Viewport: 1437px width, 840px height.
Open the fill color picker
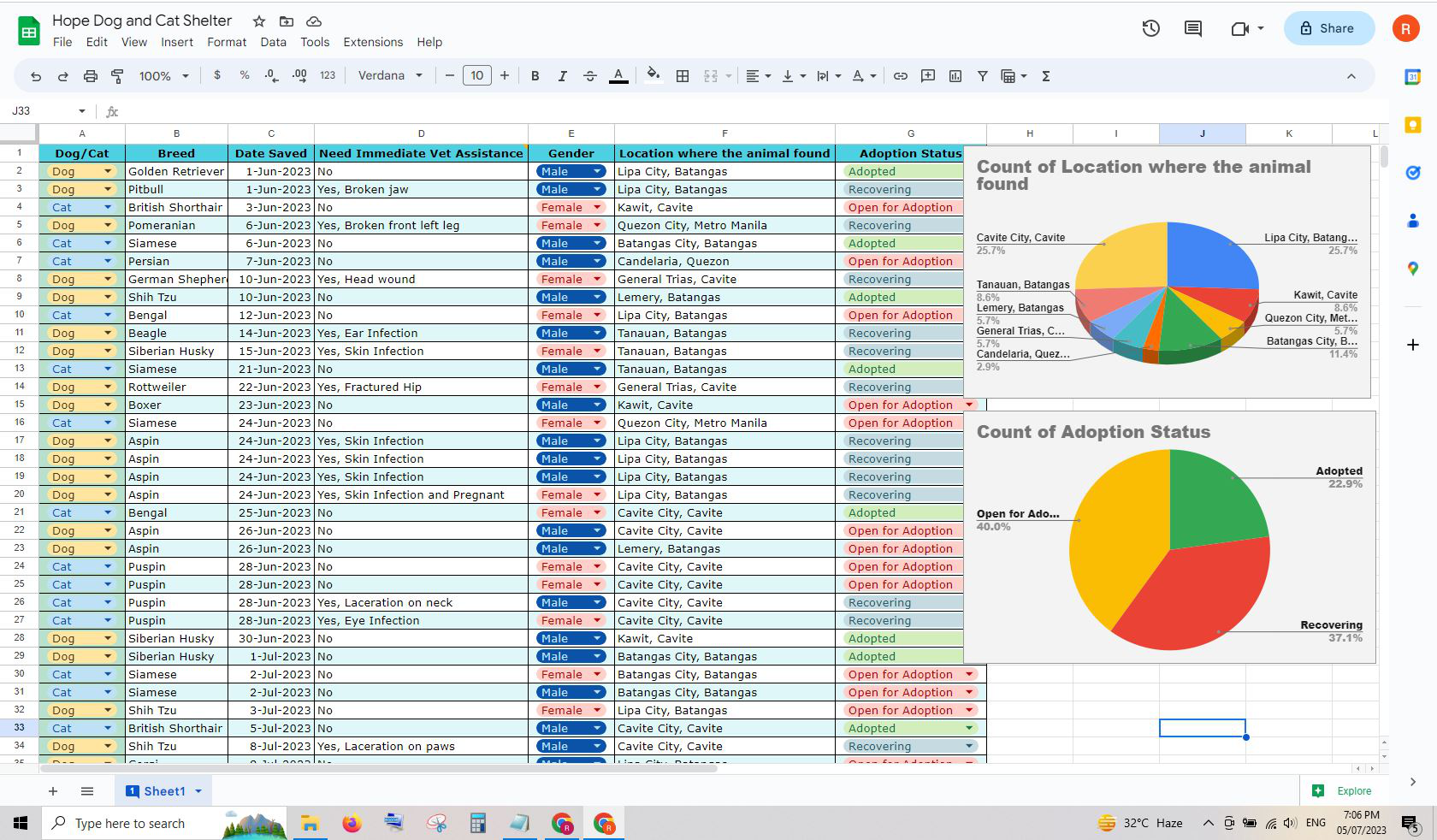pyautogui.click(x=653, y=75)
